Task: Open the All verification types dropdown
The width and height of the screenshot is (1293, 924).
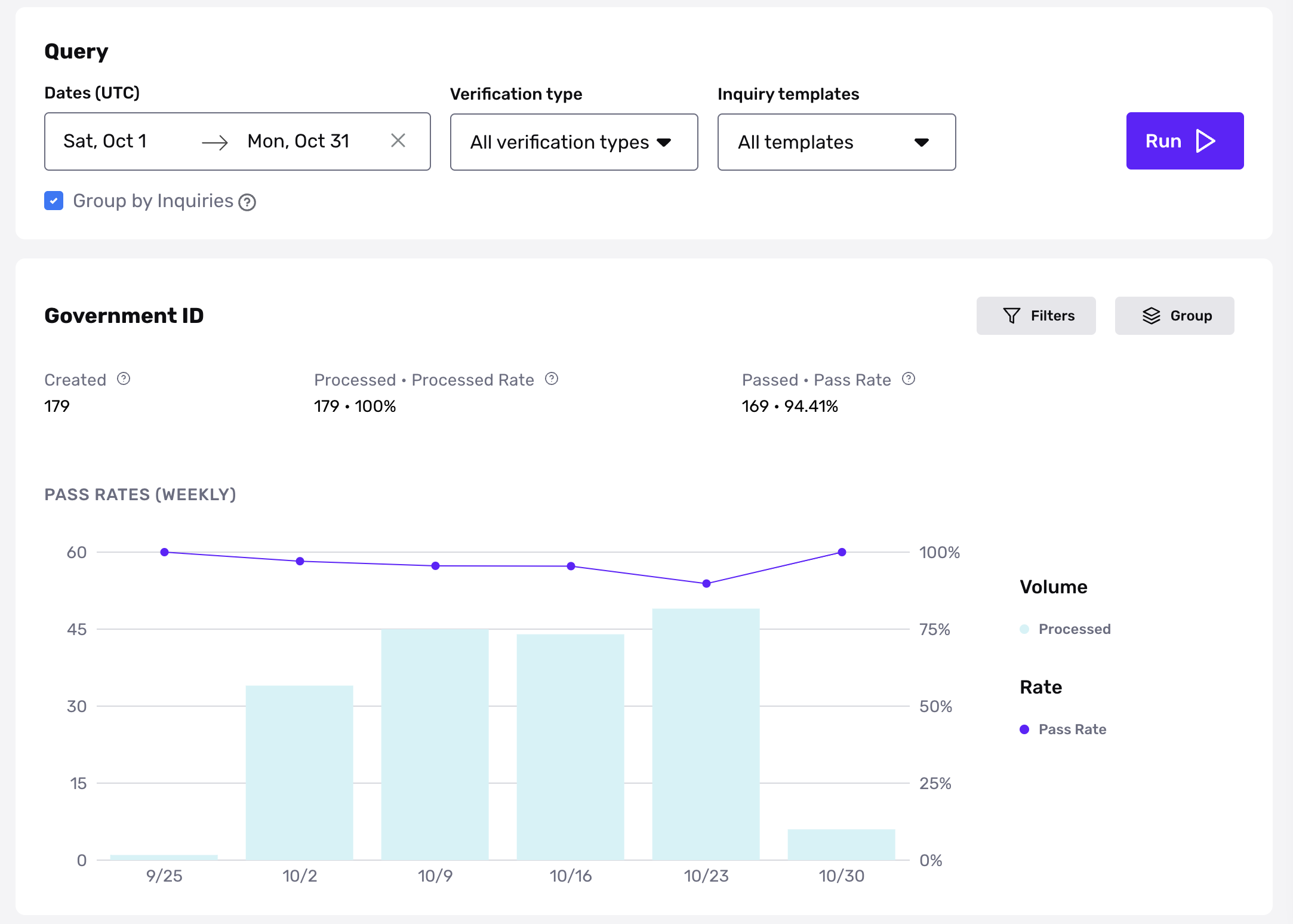Action: (x=574, y=142)
